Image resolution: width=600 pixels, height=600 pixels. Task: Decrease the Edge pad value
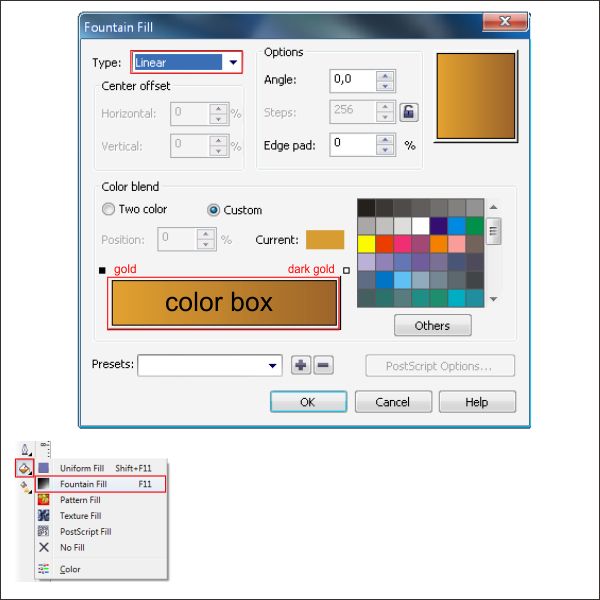click(x=385, y=150)
